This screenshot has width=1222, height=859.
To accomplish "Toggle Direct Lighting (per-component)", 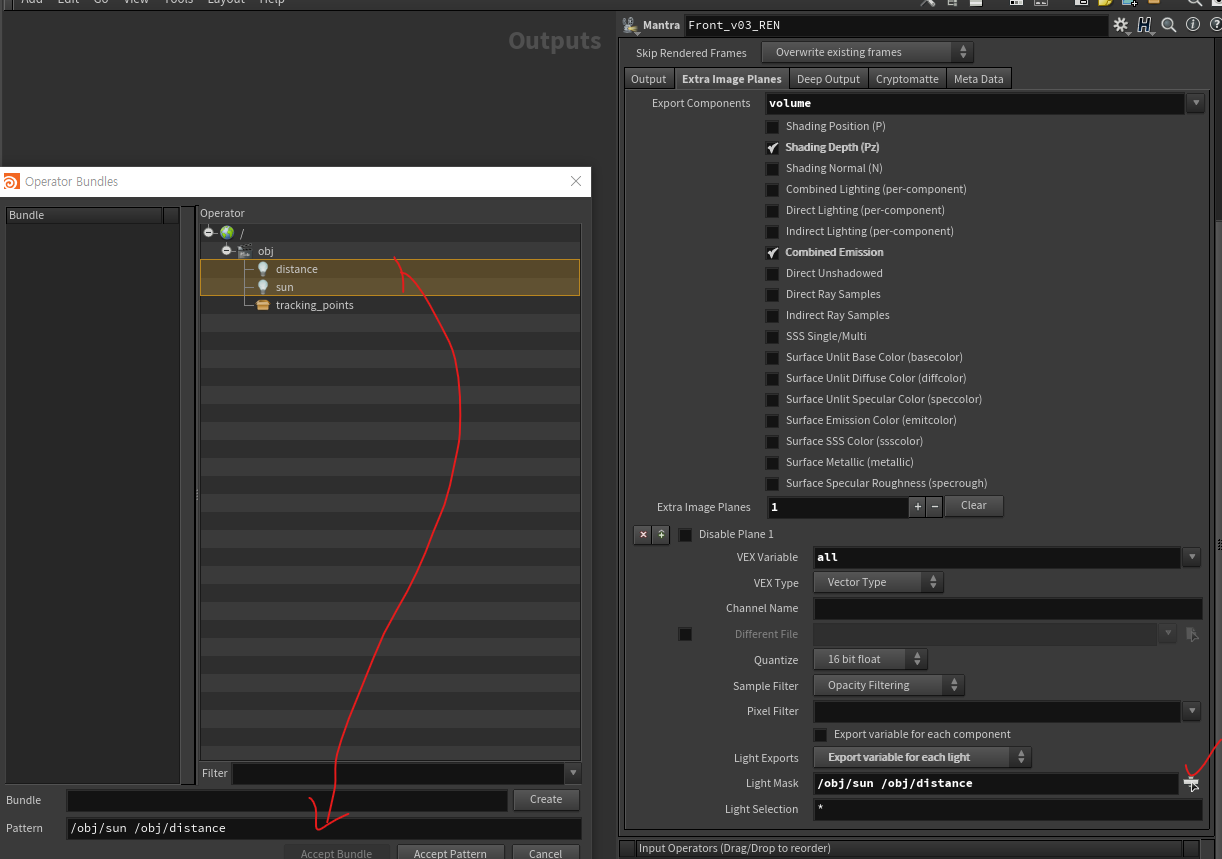I will (x=772, y=211).
